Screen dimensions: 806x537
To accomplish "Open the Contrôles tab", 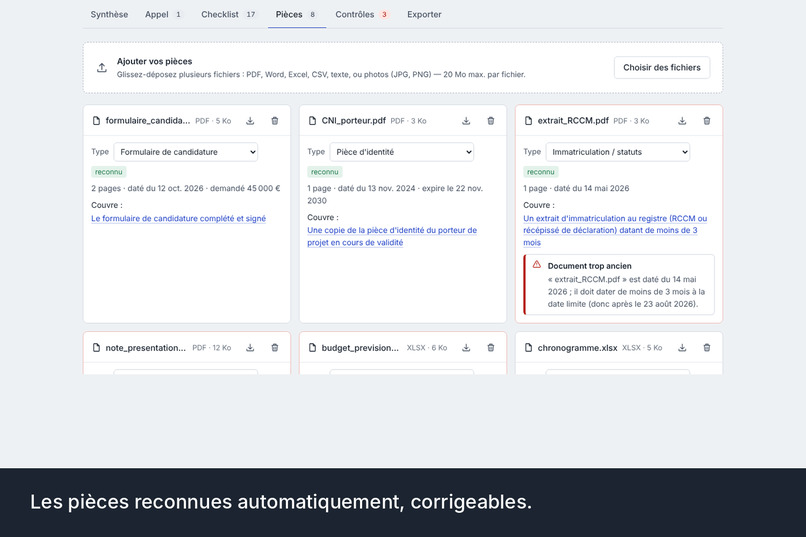I will pos(362,14).
